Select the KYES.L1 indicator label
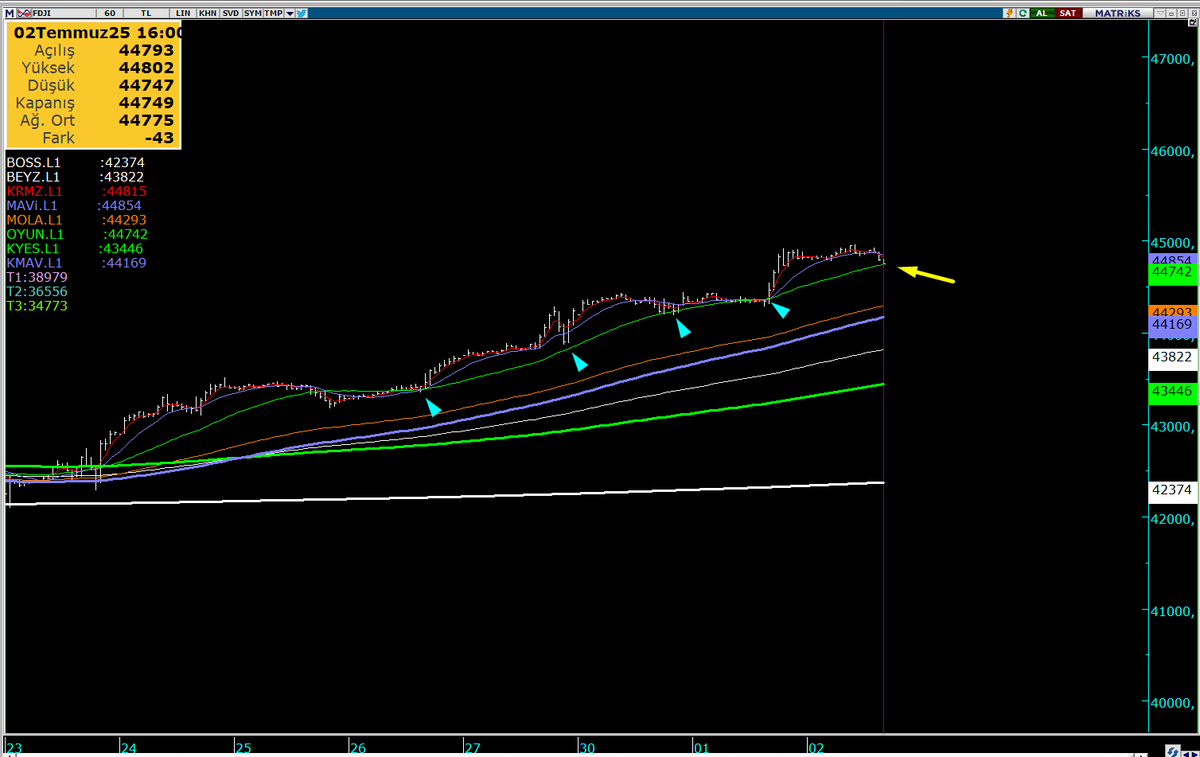Image resolution: width=1200 pixels, height=757 pixels. (x=33, y=248)
